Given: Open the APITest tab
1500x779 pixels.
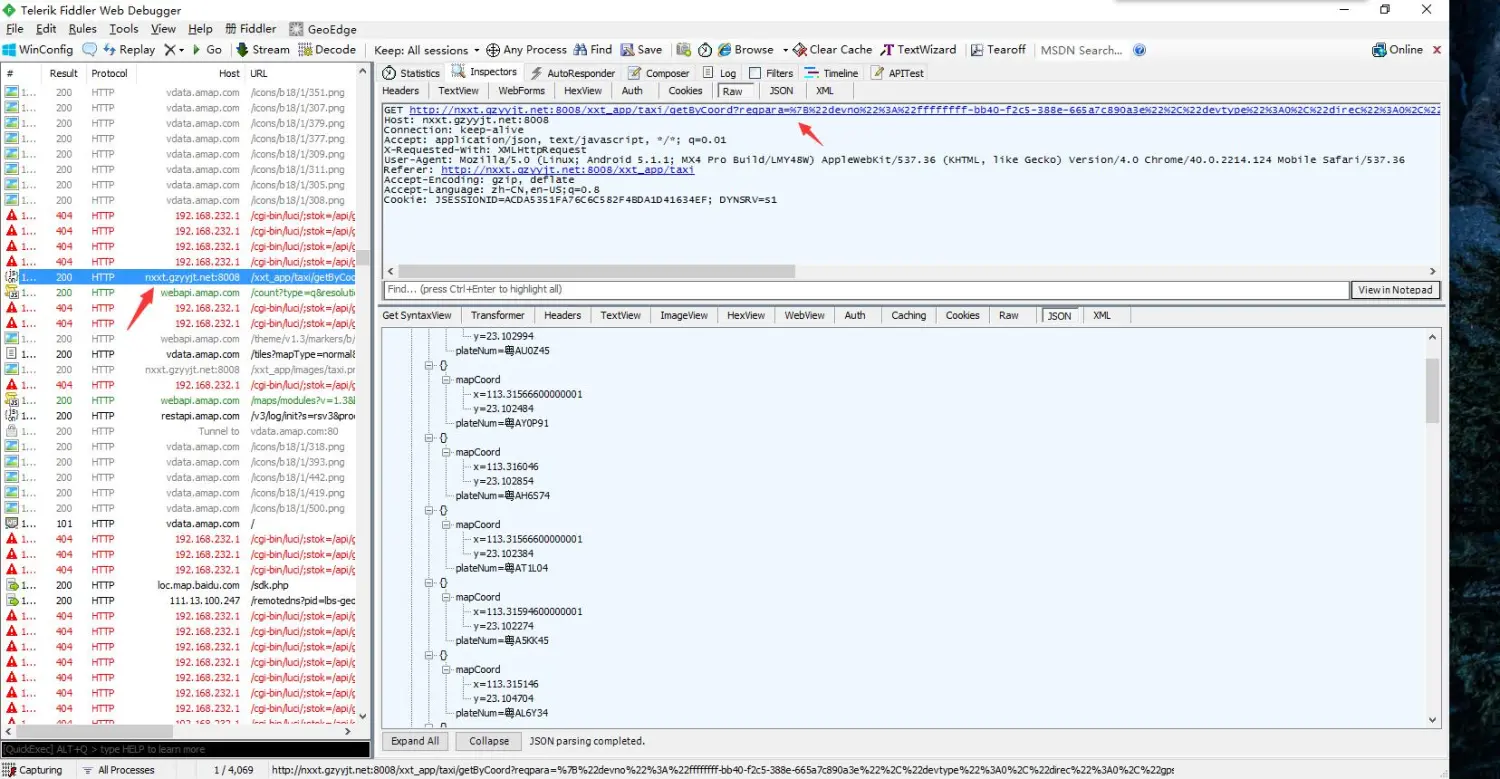Looking at the screenshot, I should (x=898, y=73).
